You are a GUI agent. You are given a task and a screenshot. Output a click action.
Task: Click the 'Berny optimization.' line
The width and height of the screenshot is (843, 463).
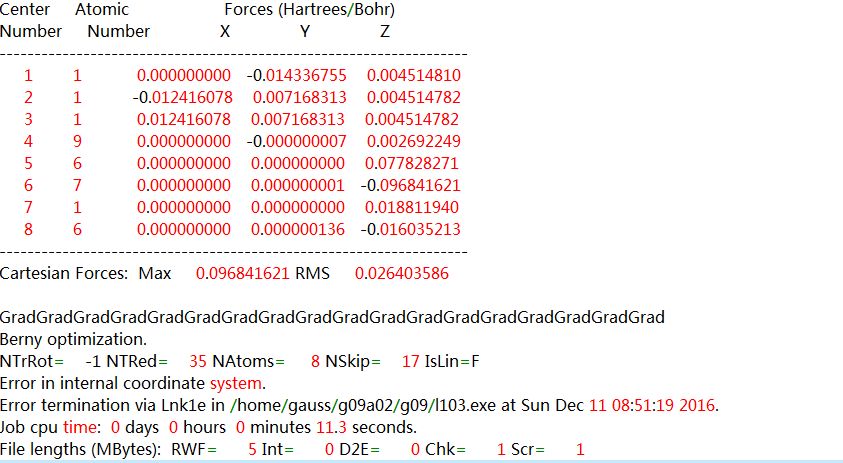pos(73,340)
